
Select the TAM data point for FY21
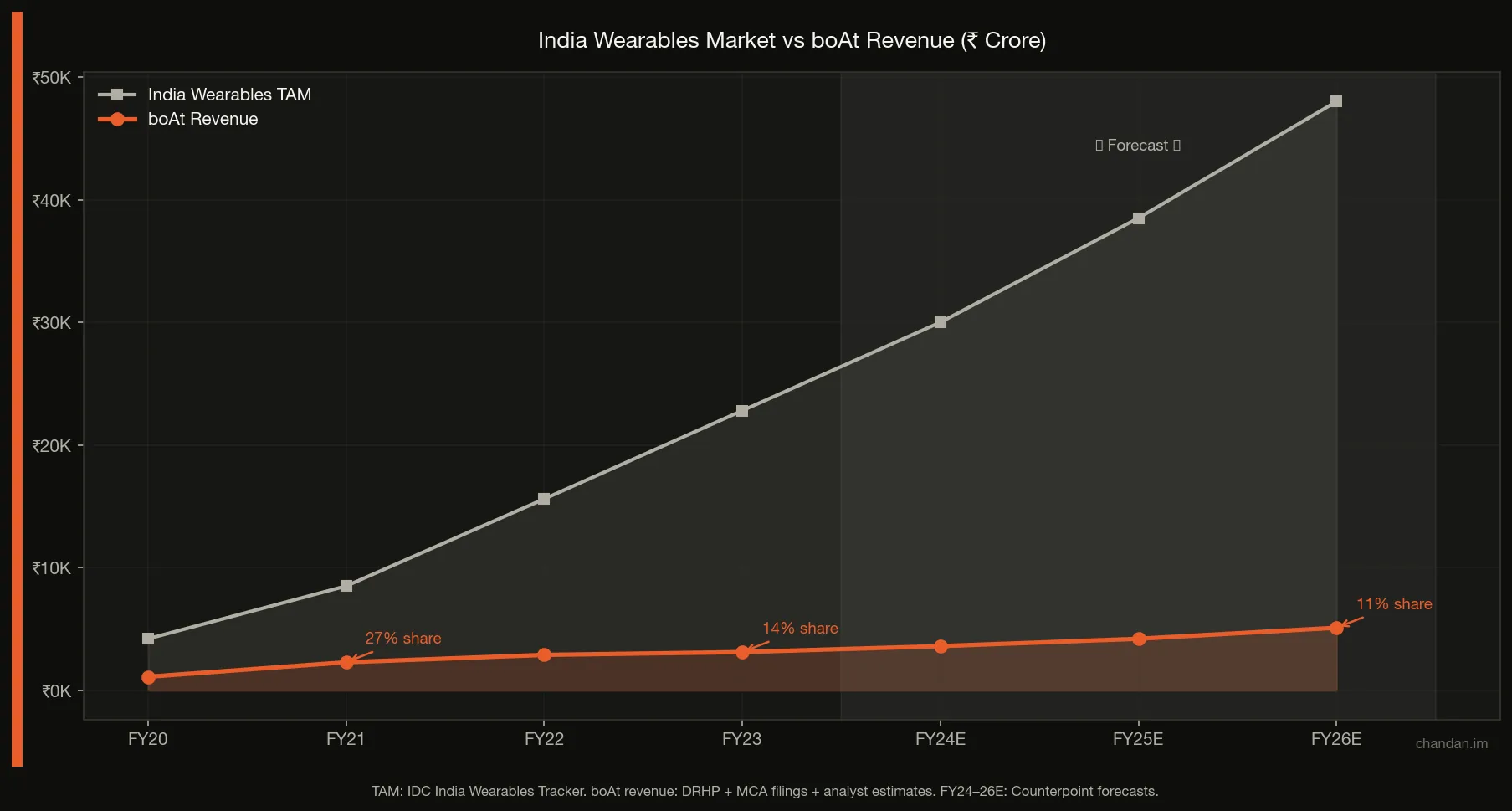(x=346, y=586)
